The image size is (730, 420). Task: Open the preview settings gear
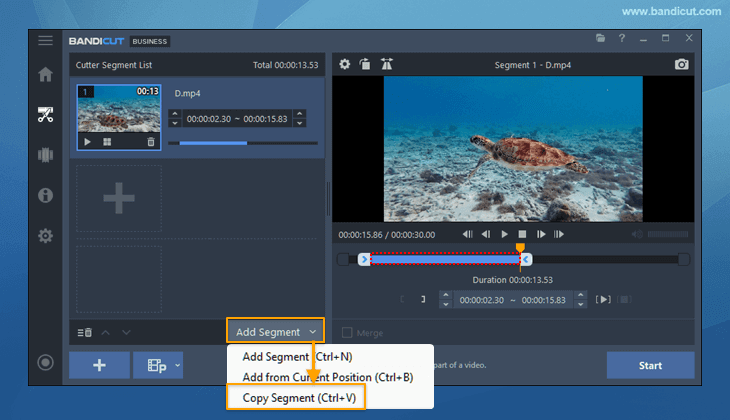(345, 64)
